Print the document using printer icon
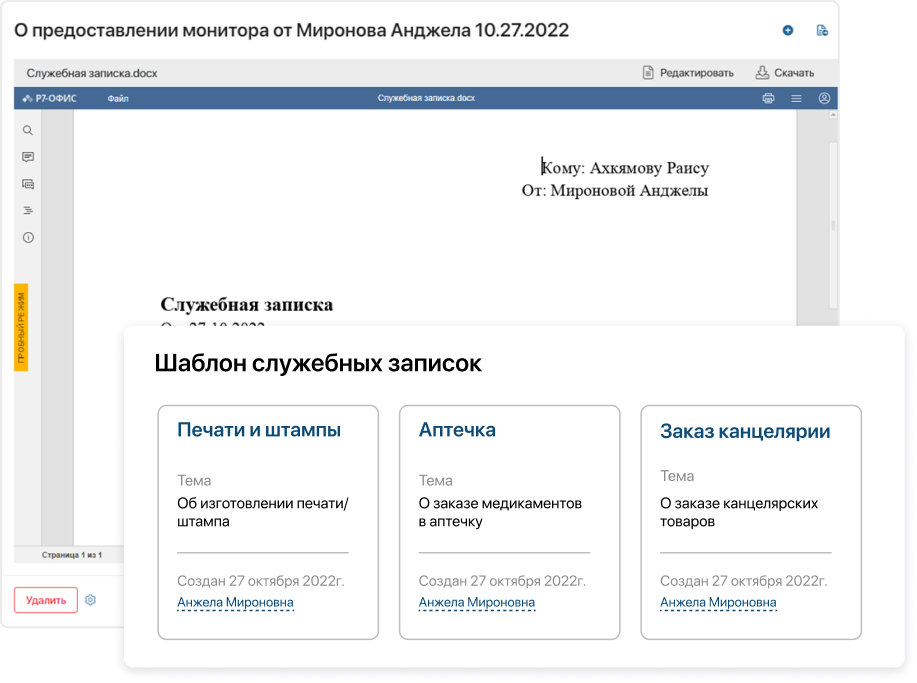 coord(768,98)
